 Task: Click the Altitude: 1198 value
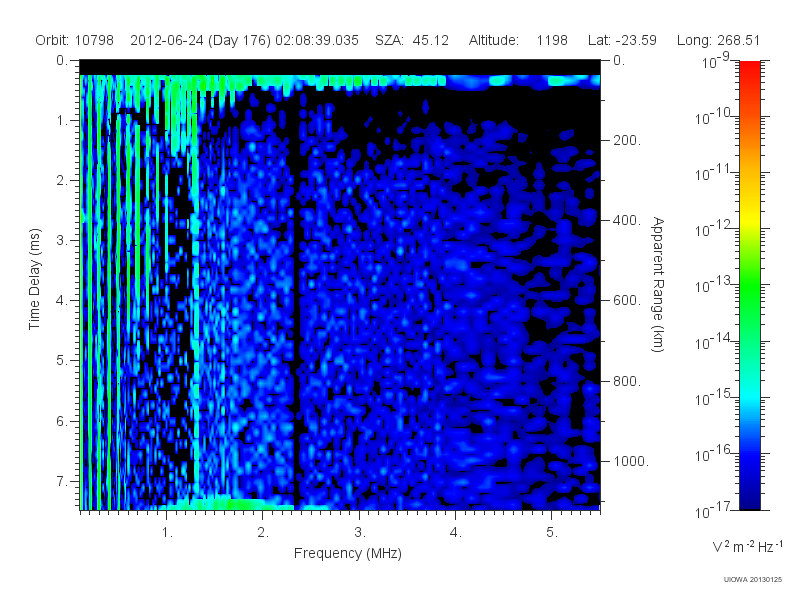(518, 40)
